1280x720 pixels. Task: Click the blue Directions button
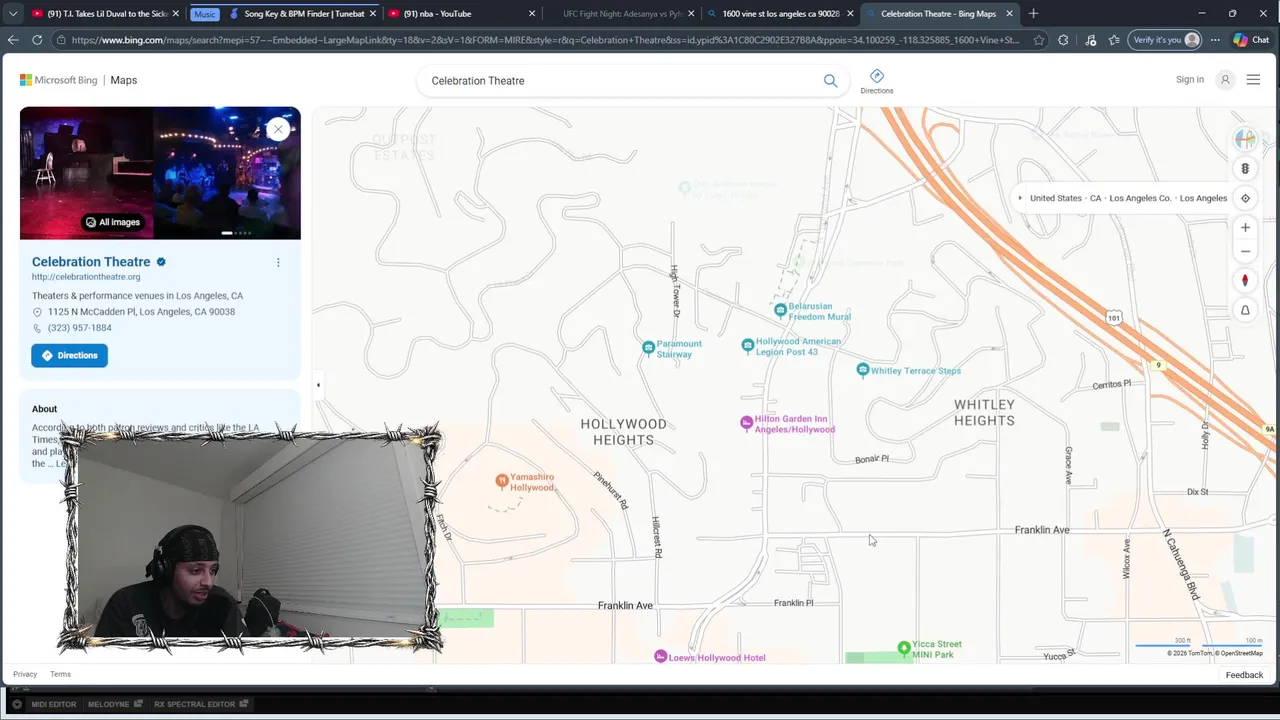point(69,355)
